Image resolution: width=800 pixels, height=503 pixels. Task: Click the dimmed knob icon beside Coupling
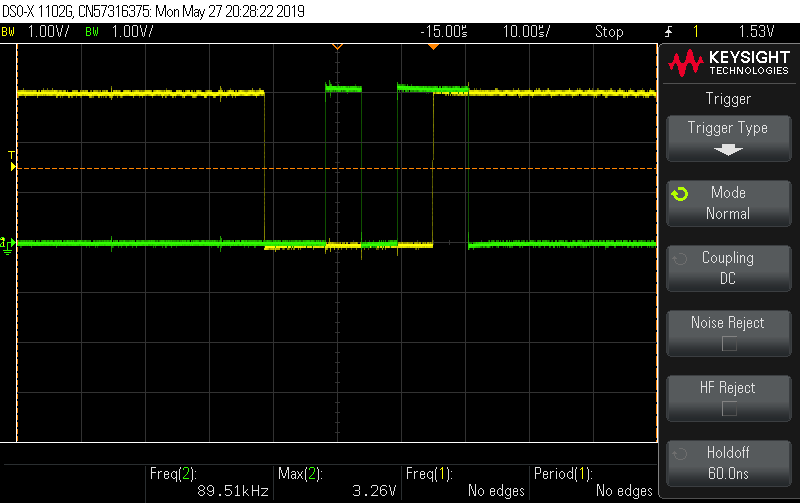pos(680,259)
